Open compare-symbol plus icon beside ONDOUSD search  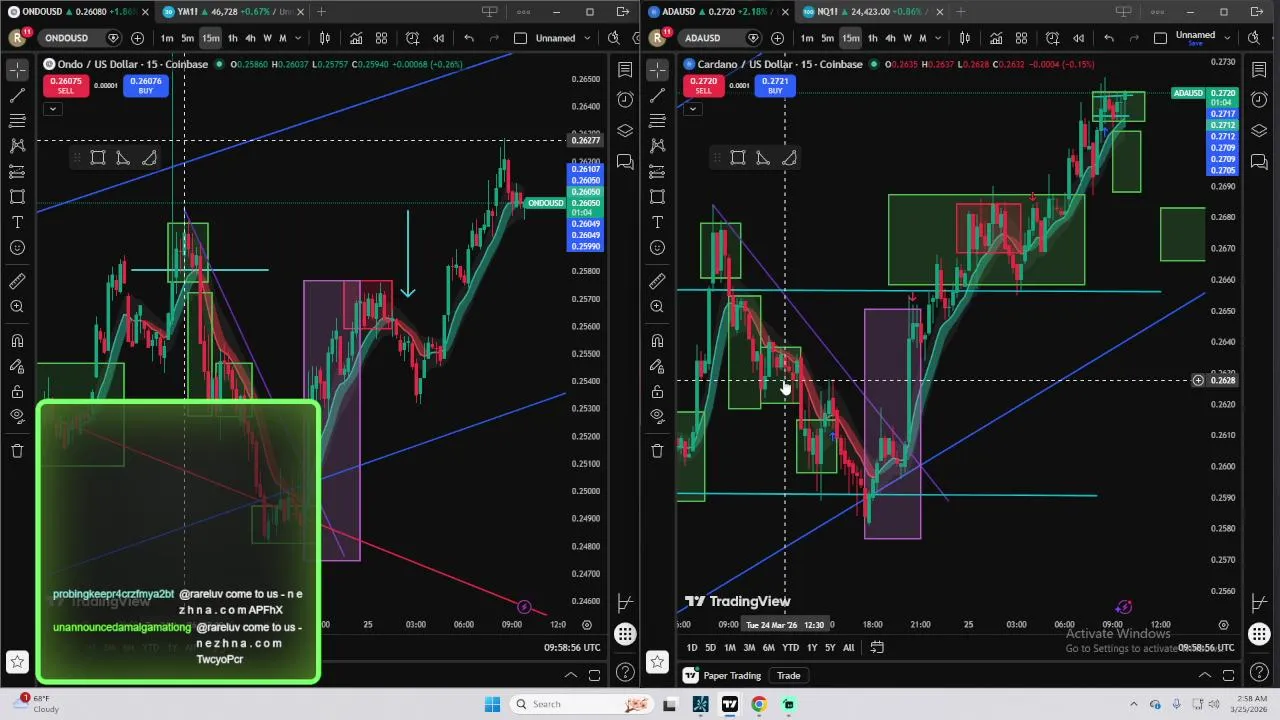click(x=137, y=38)
